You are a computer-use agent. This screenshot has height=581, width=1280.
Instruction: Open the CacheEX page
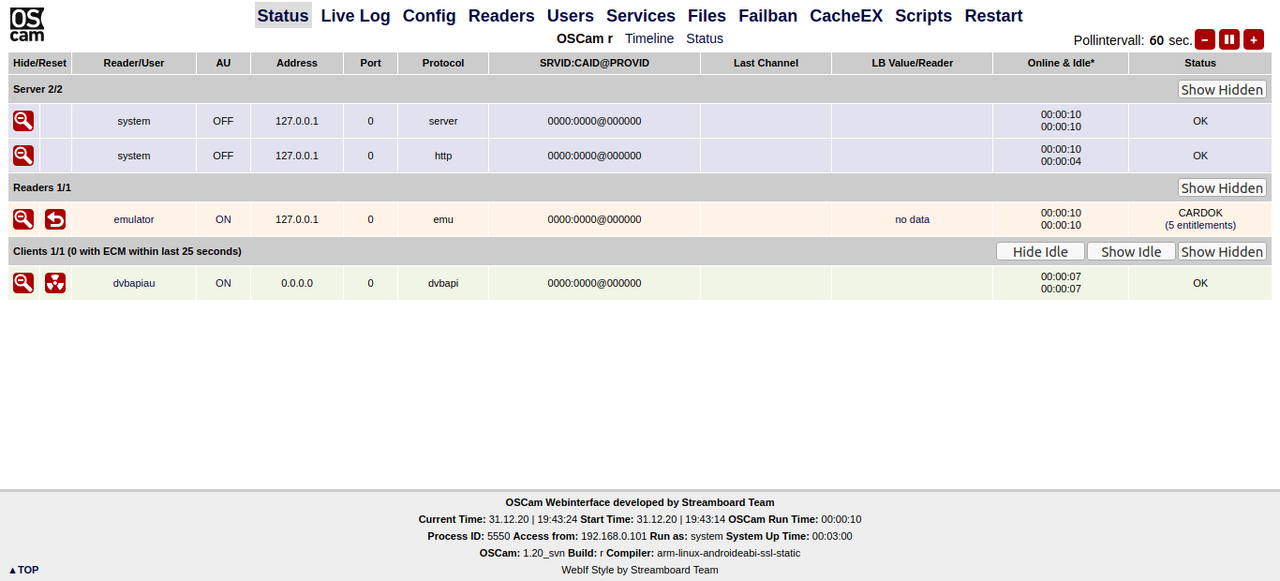pyautogui.click(x=846, y=16)
